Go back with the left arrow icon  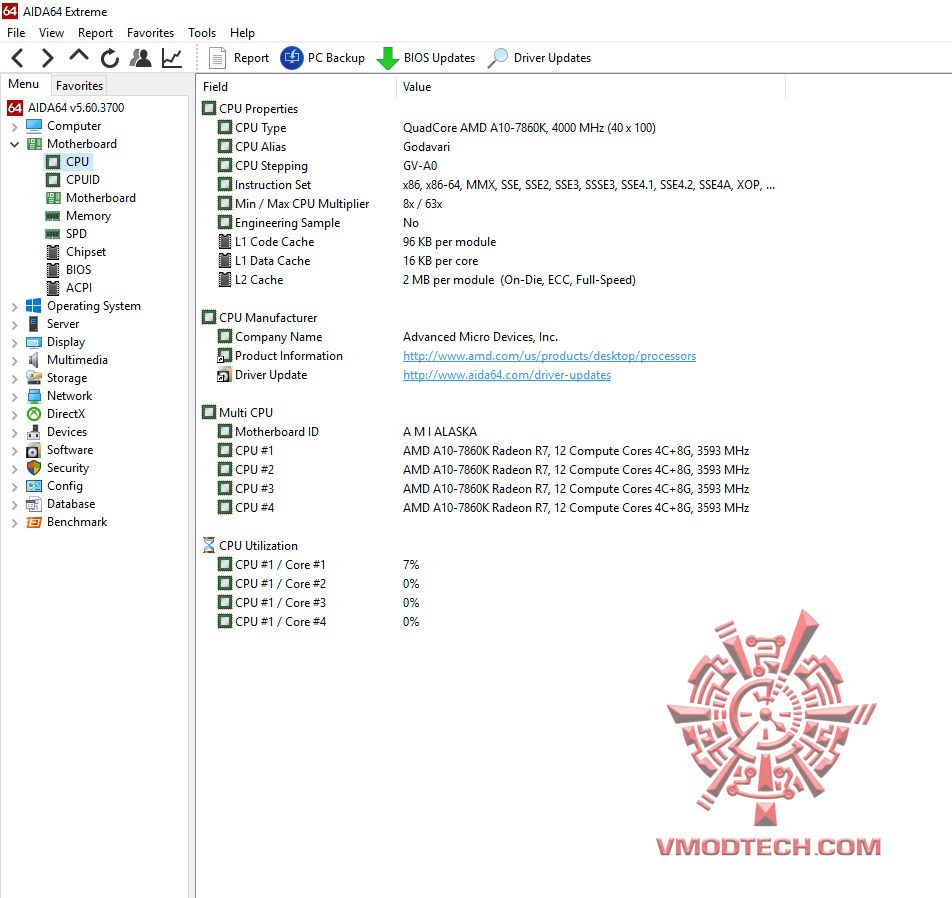18,58
